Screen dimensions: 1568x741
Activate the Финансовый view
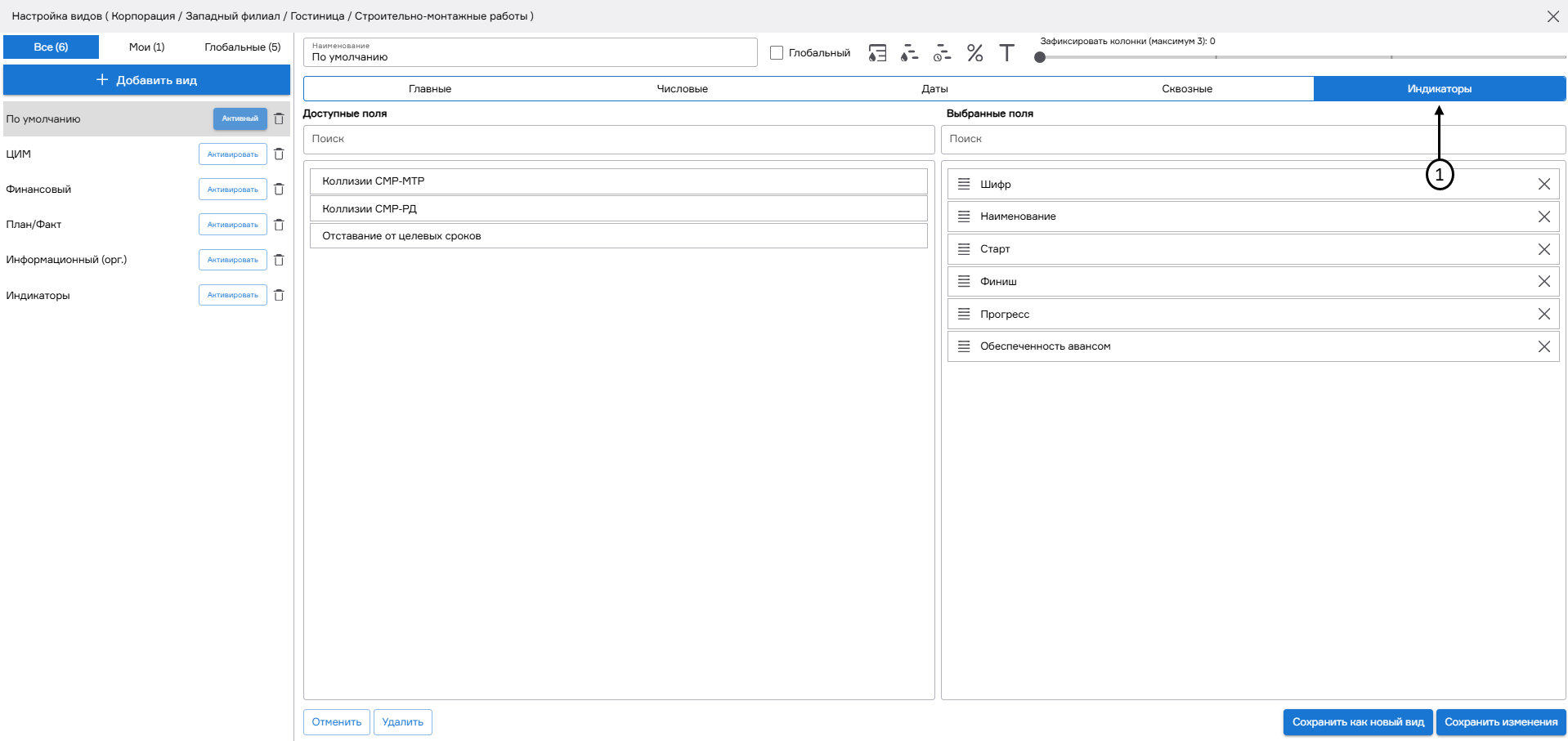pyautogui.click(x=232, y=190)
